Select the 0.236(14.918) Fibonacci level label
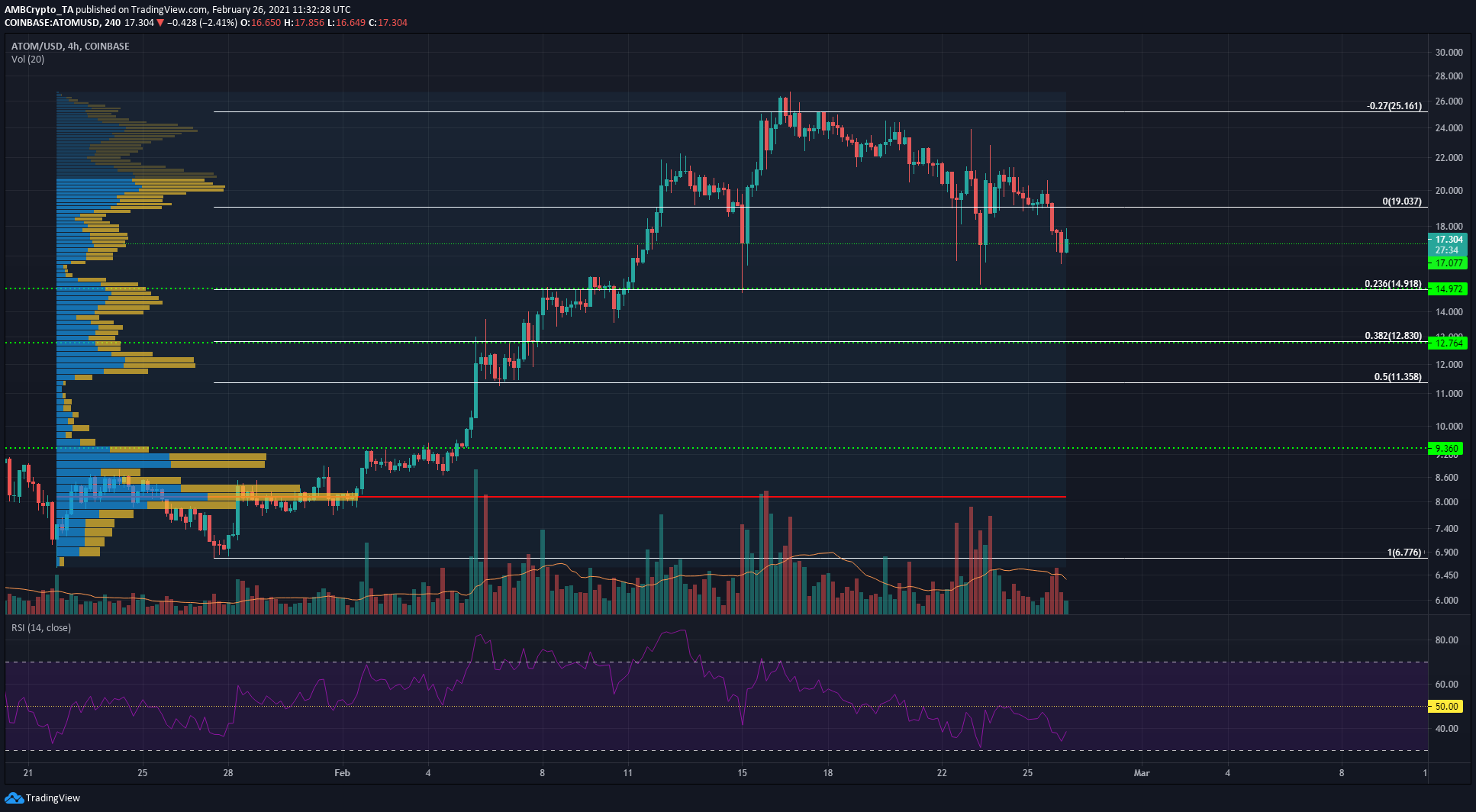 point(1394,284)
